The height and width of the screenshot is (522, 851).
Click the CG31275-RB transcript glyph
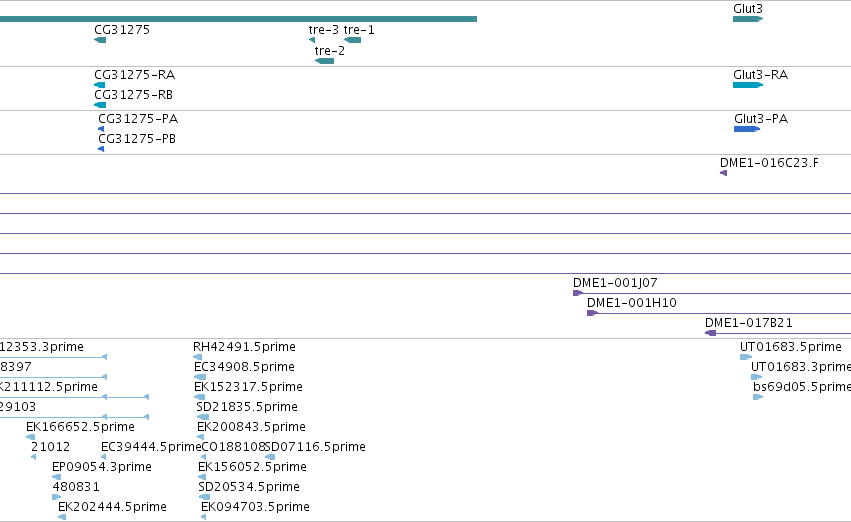(100, 105)
